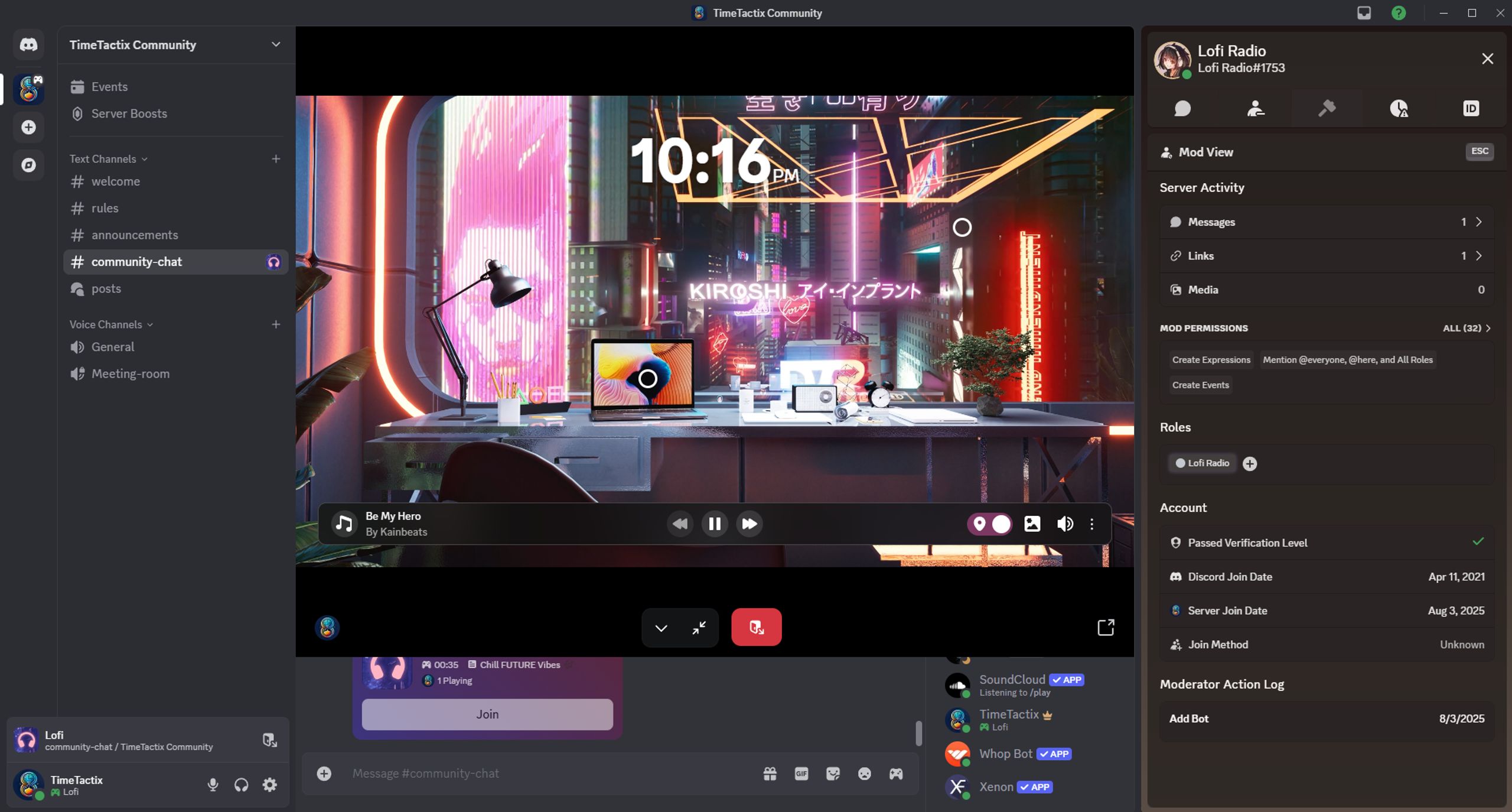Click the Lofi player volume speaker icon

point(1065,524)
